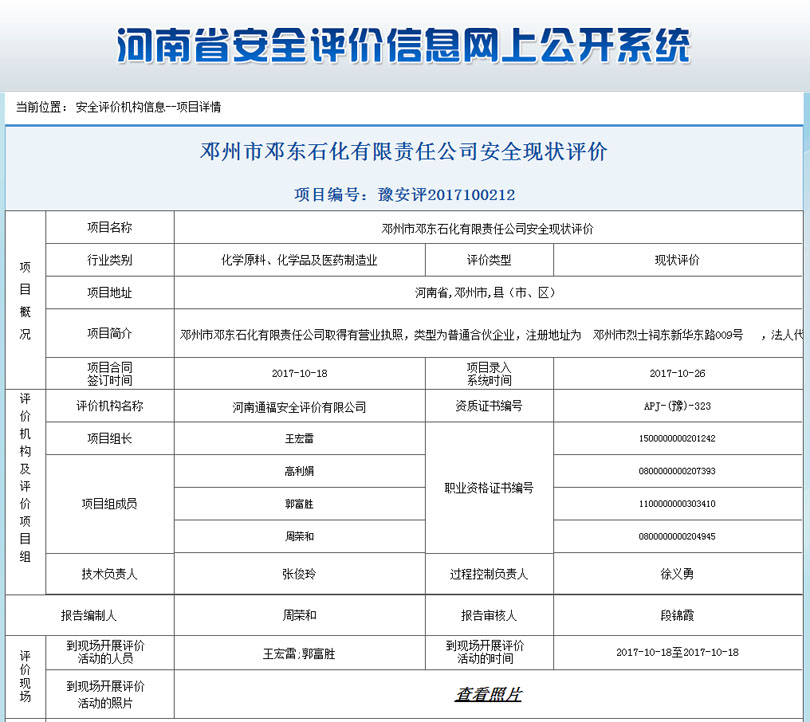
Task: Click the 项目组成员 label
Action: [110, 504]
